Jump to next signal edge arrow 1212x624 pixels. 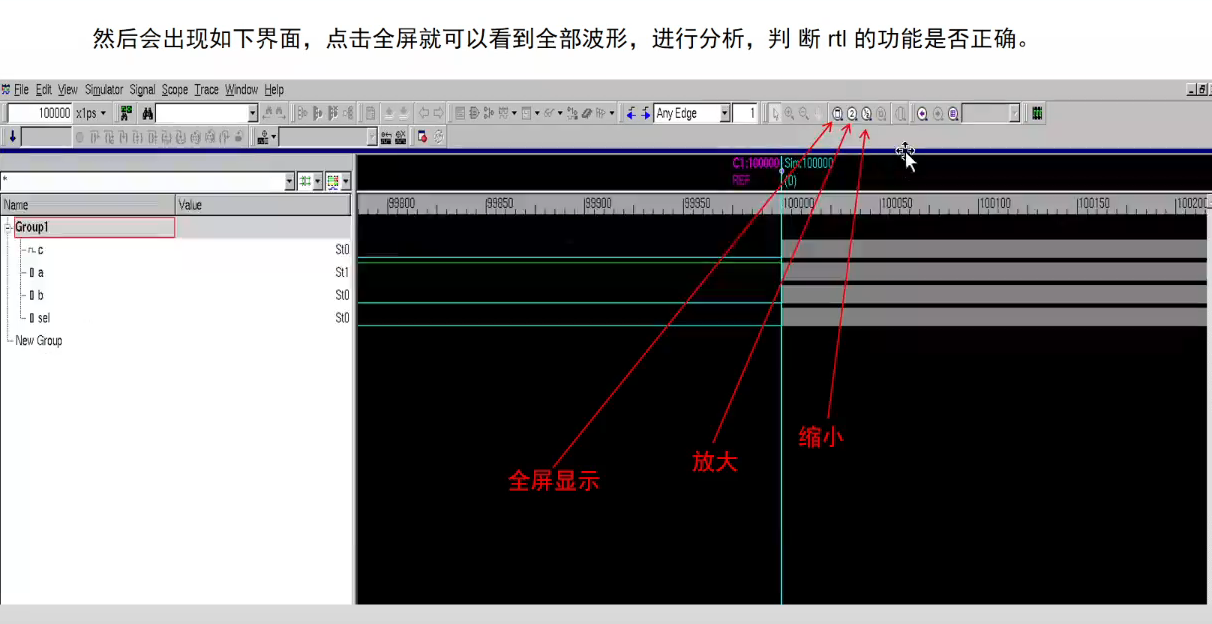(646, 114)
